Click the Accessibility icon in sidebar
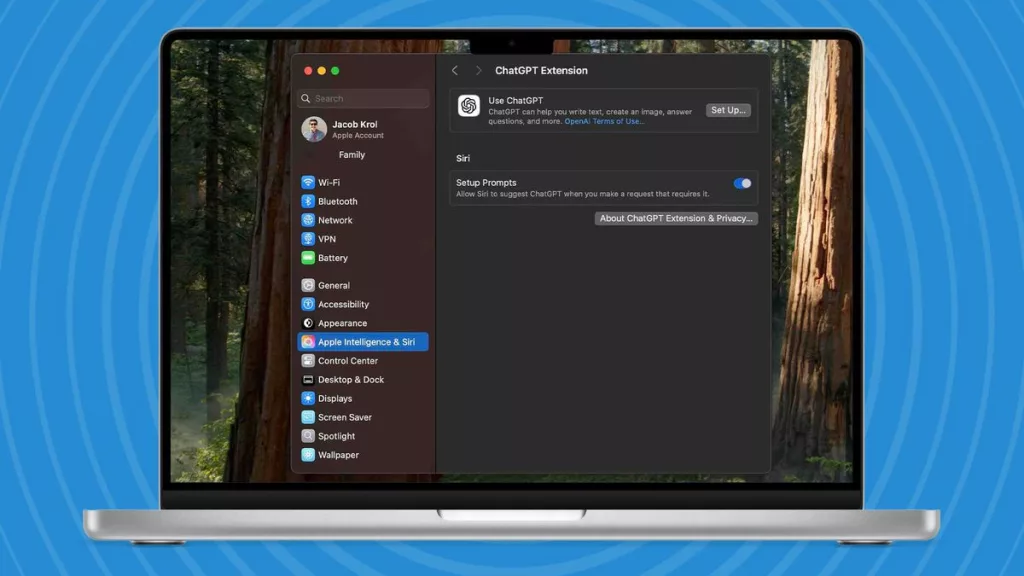The height and width of the screenshot is (576, 1024). 308,304
